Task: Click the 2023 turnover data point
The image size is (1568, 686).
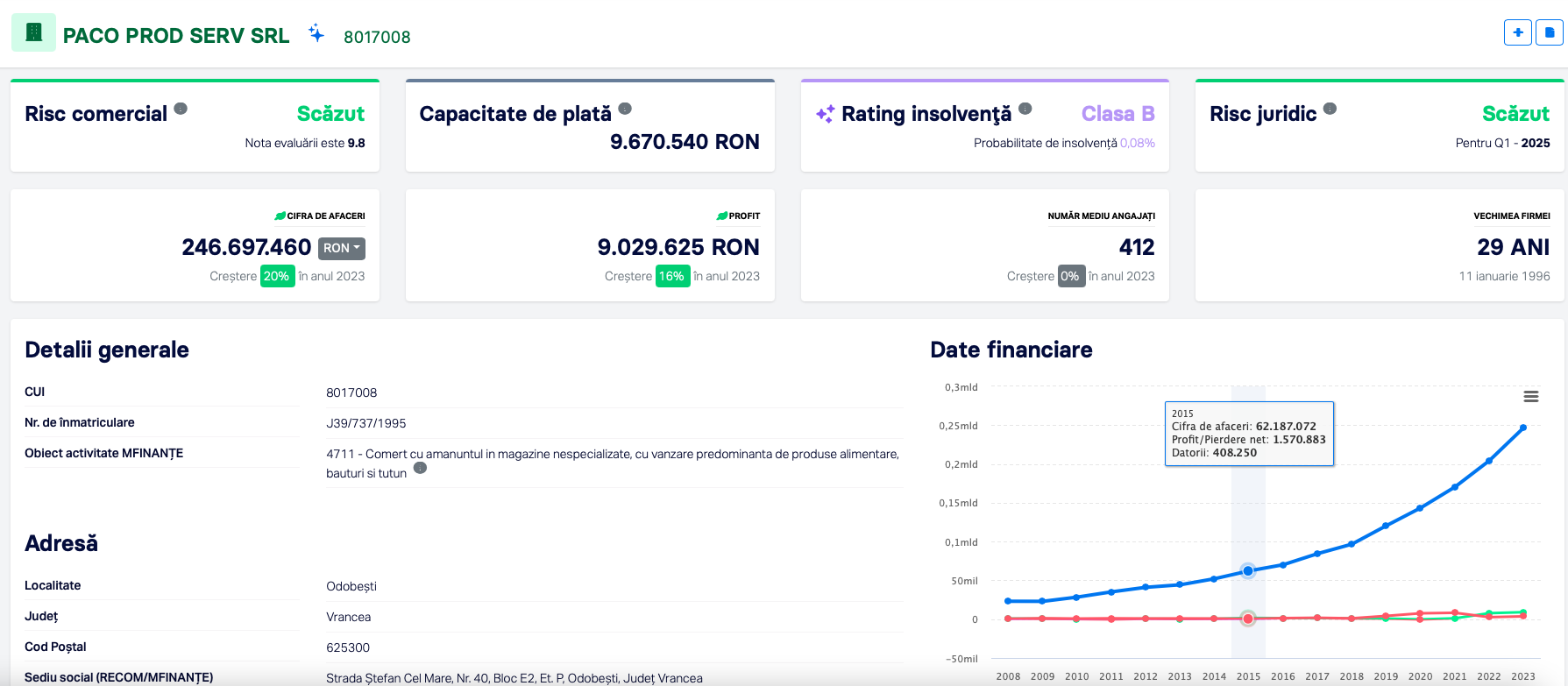Action: 1523,428
